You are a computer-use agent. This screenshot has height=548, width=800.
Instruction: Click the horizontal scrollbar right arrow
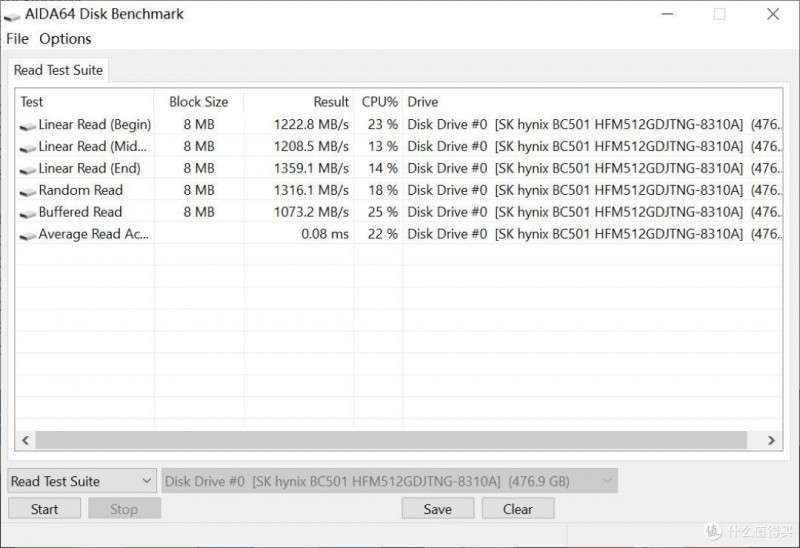(x=771, y=440)
